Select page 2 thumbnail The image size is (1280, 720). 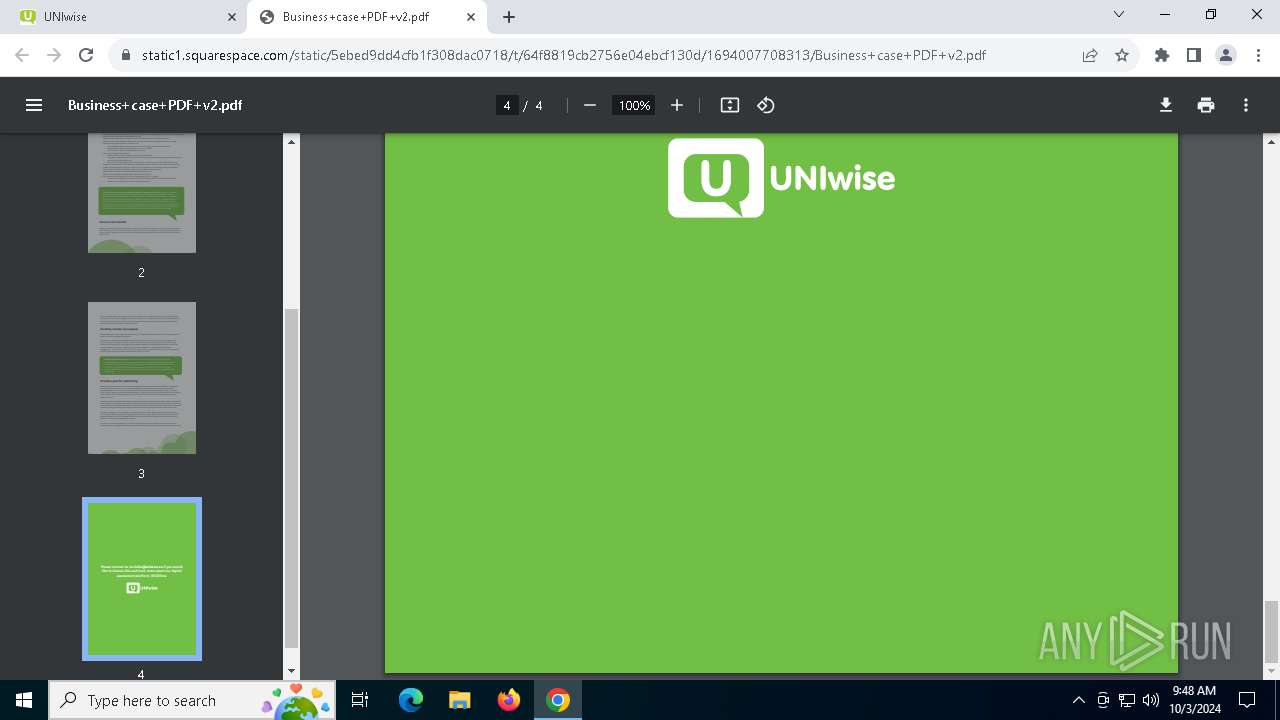click(142, 193)
